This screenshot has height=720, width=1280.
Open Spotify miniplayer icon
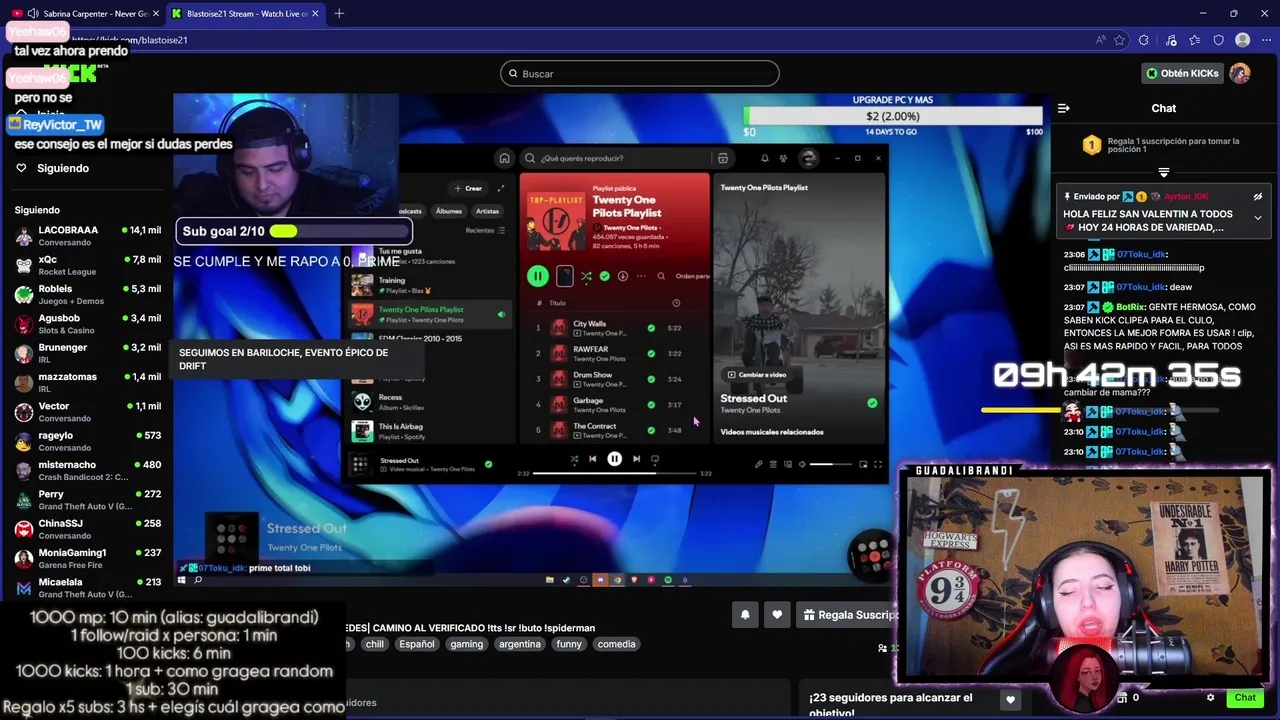[x=863, y=464]
